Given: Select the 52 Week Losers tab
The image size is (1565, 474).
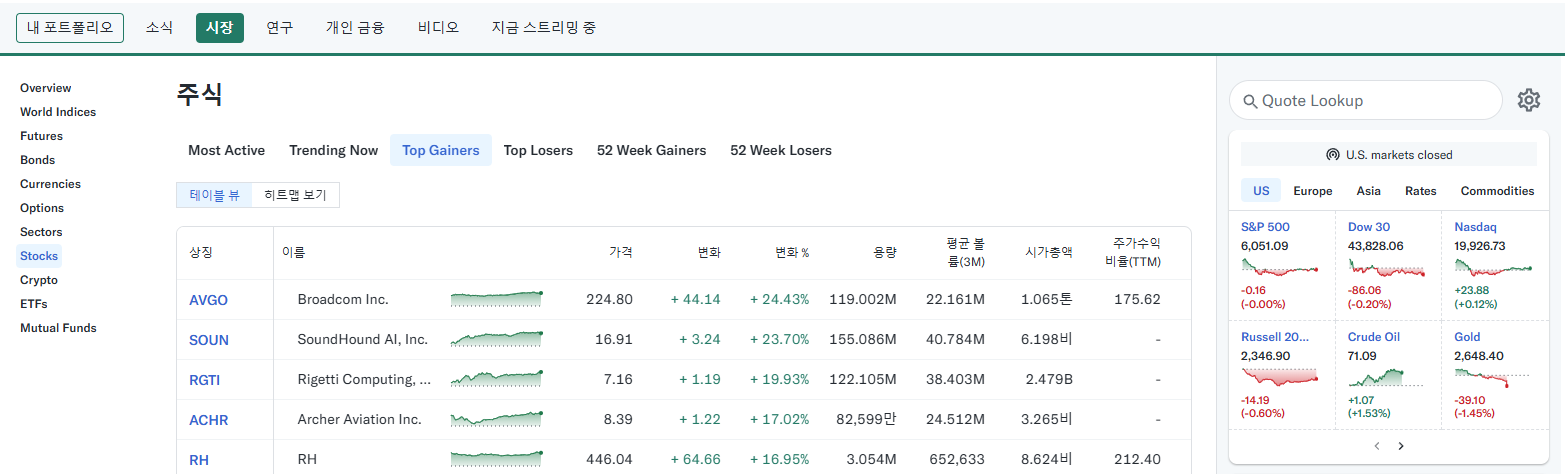Looking at the screenshot, I should coord(781,150).
